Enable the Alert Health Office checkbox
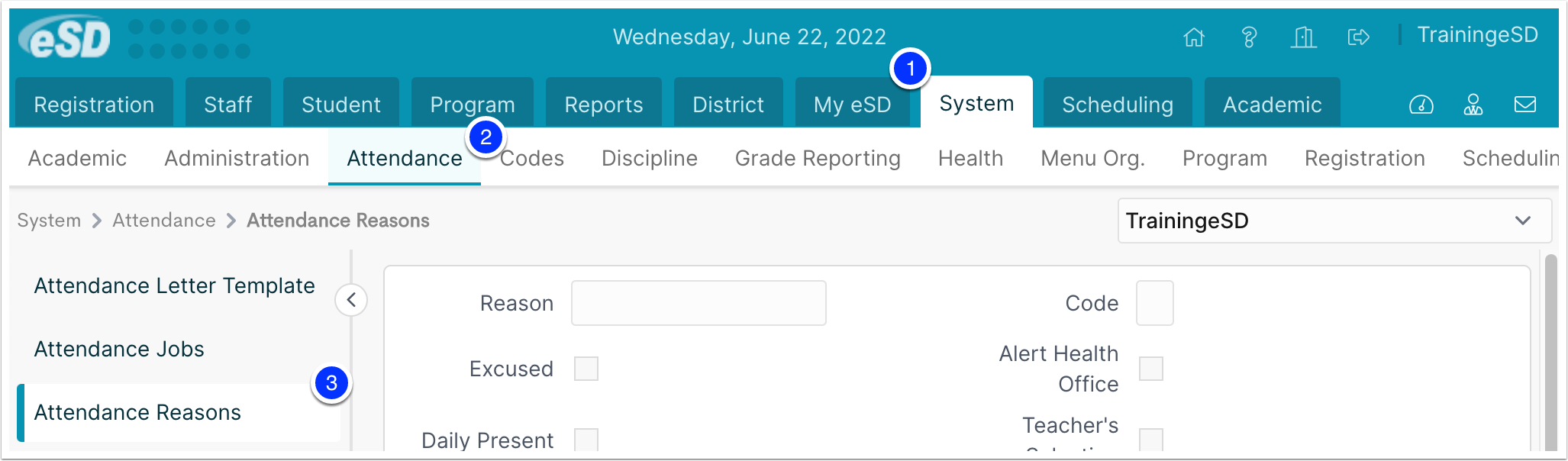Image resolution: width=1568 pixels, height=461 pixels. (x=1151, y=369)
